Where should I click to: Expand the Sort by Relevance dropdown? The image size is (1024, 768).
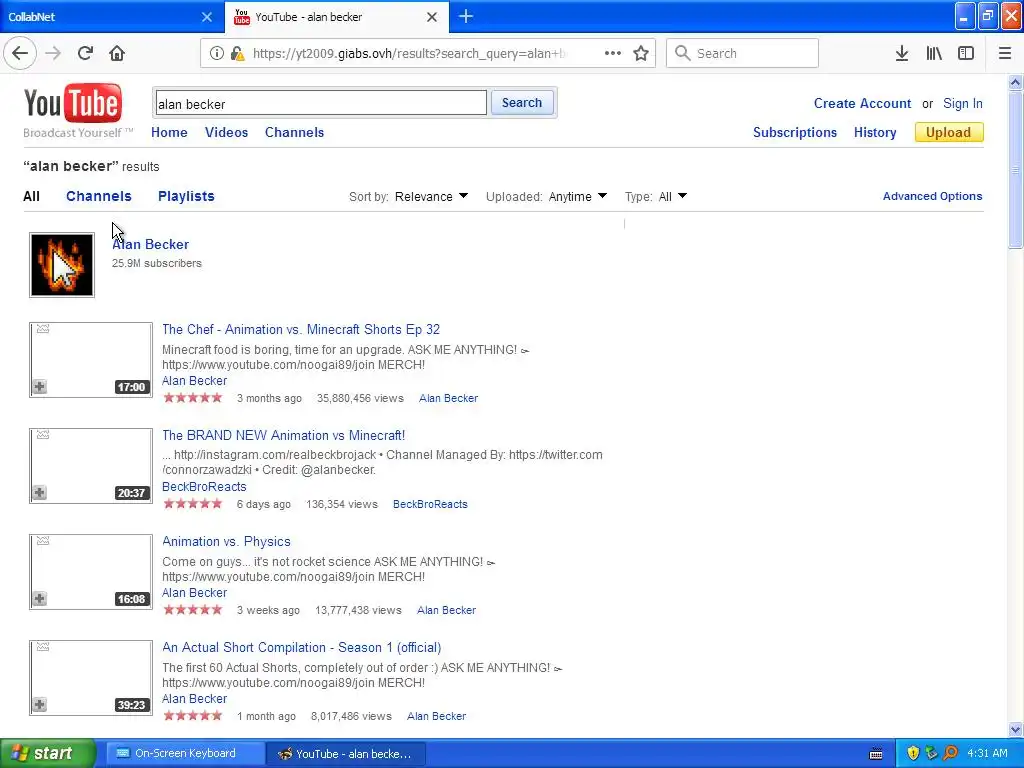point(431,197)
